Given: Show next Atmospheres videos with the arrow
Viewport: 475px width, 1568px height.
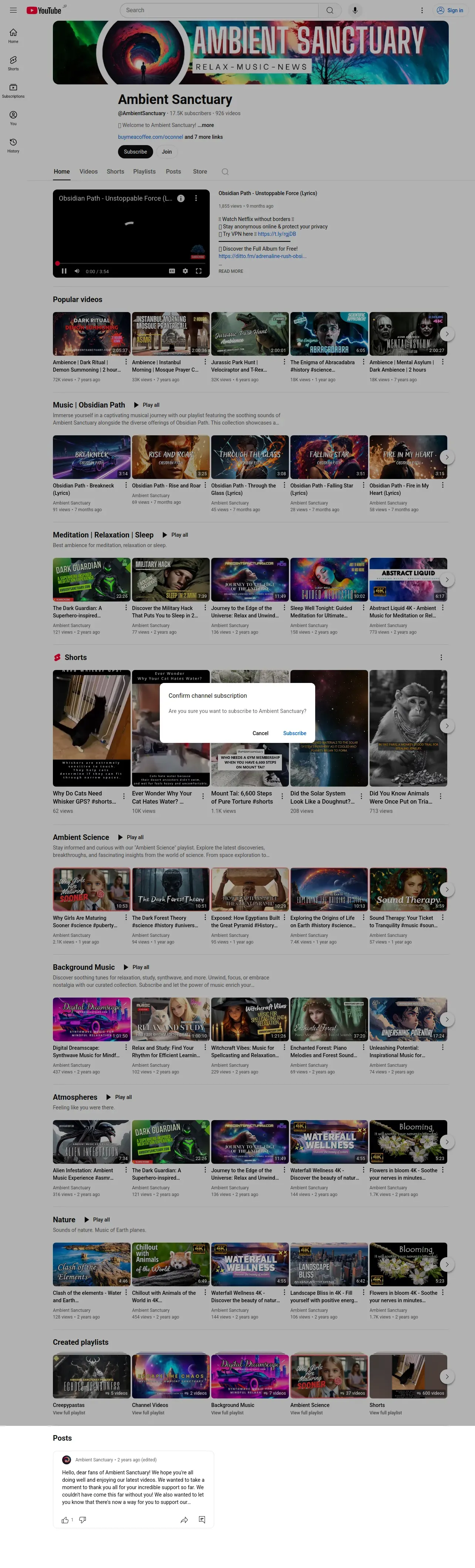Looking at the screenshot, I should click(447, 1142).
